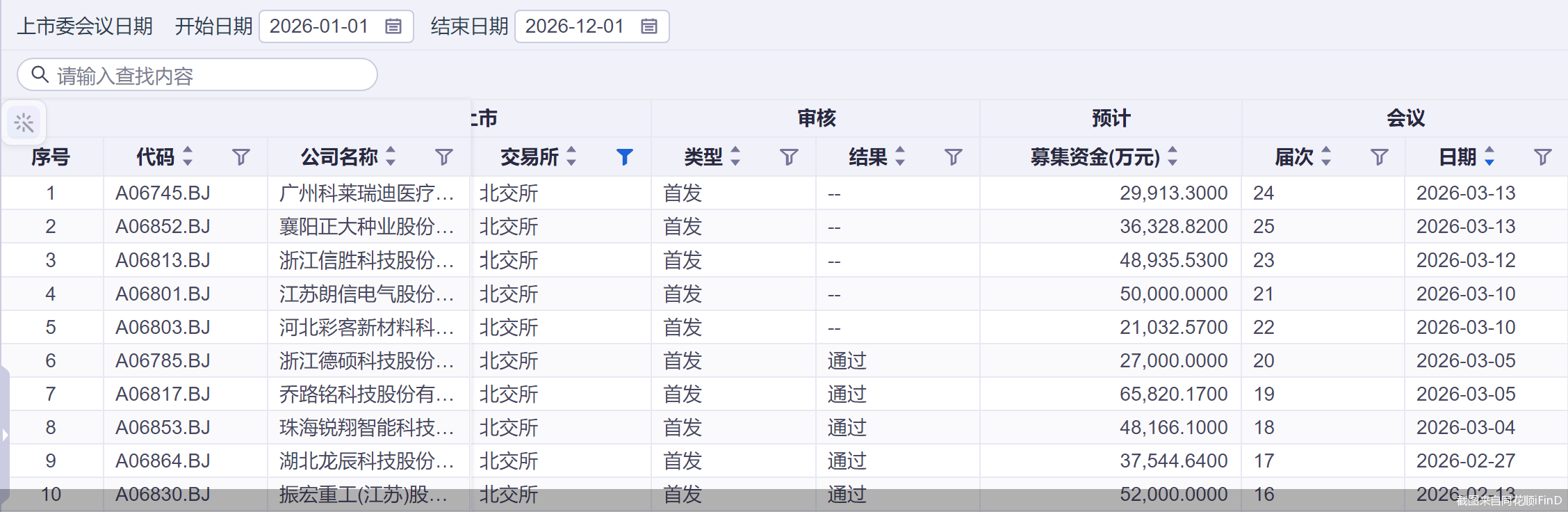The height and width of the screenshot is (512, 1568).
Task: Sort the table by 代码 column
Action: (188, 157)
